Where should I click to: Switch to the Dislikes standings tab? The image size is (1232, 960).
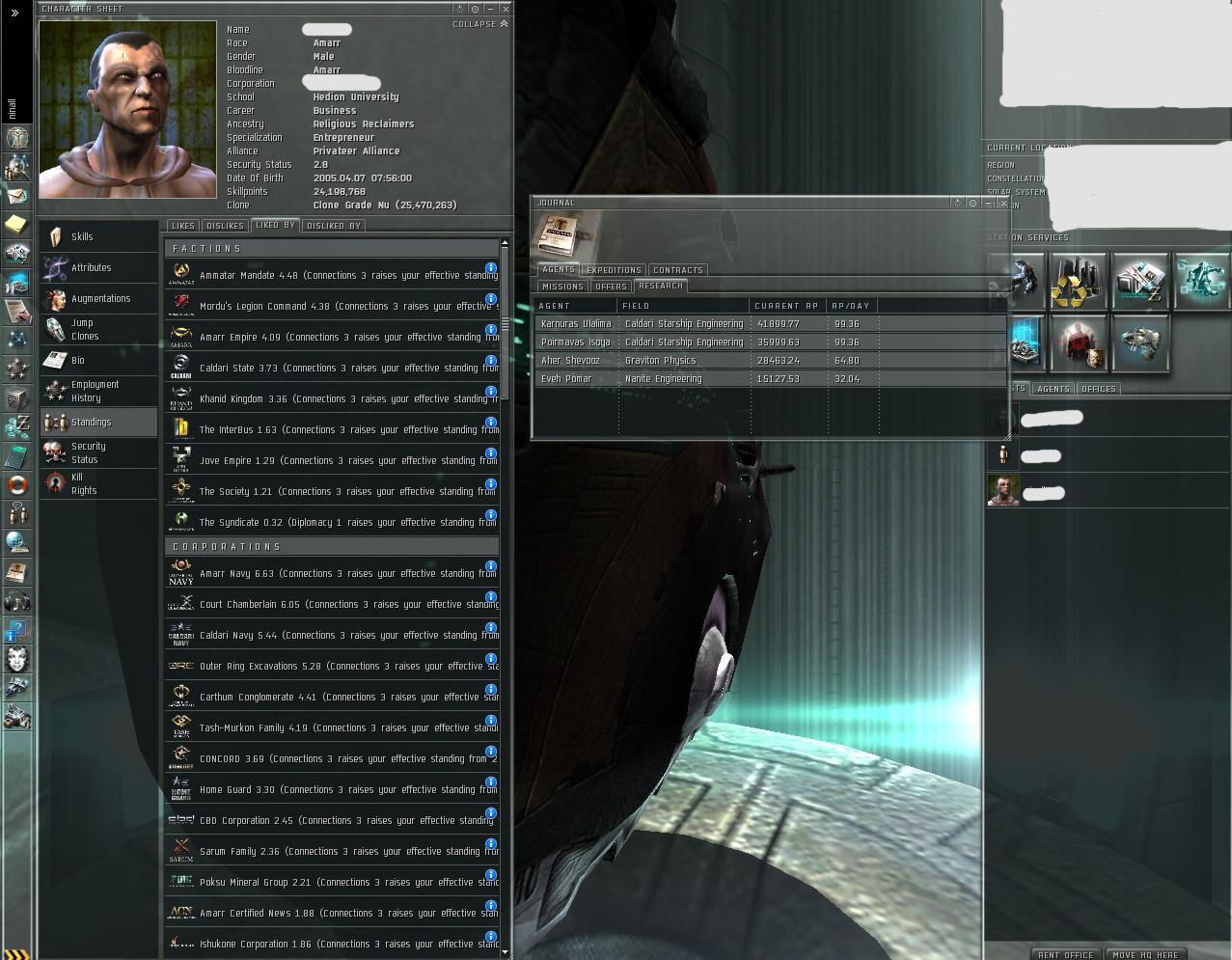[225, 226]
